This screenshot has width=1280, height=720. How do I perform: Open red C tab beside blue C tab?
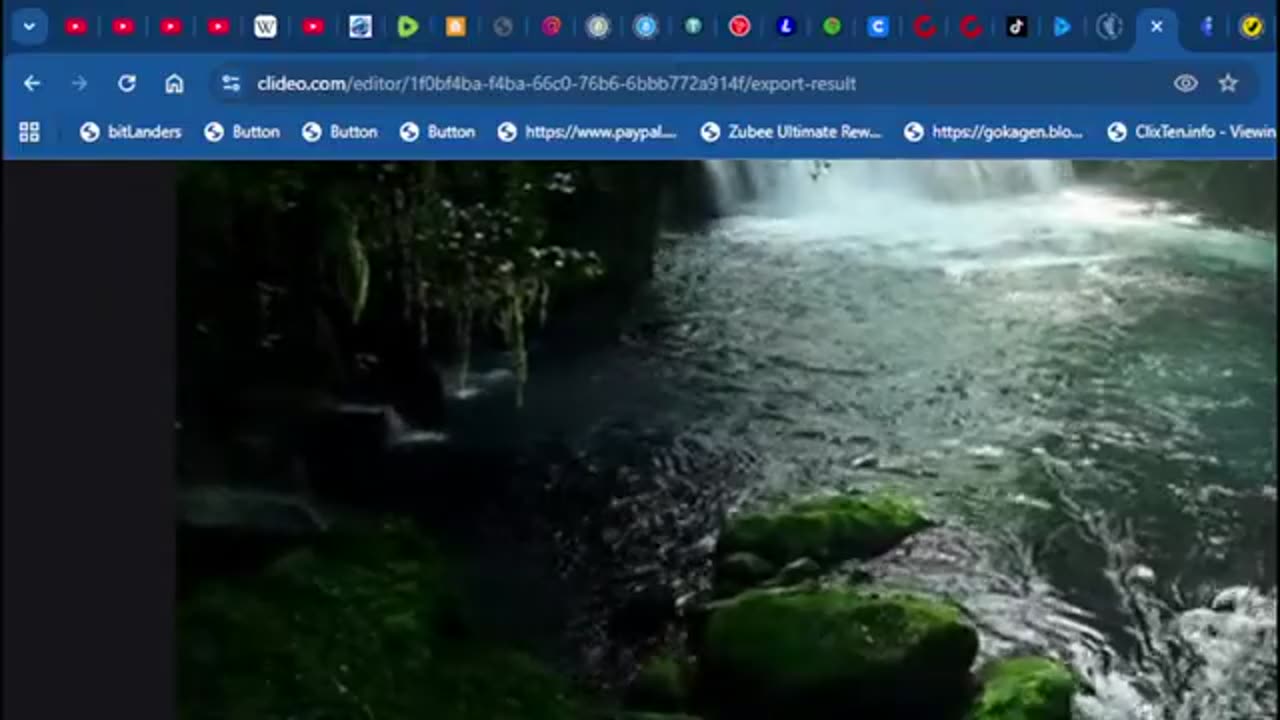tap(924, 27)
